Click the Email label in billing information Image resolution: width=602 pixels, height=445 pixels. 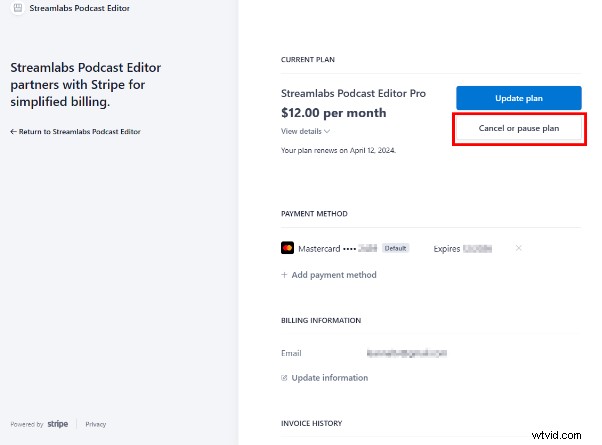tap(291, 353)
